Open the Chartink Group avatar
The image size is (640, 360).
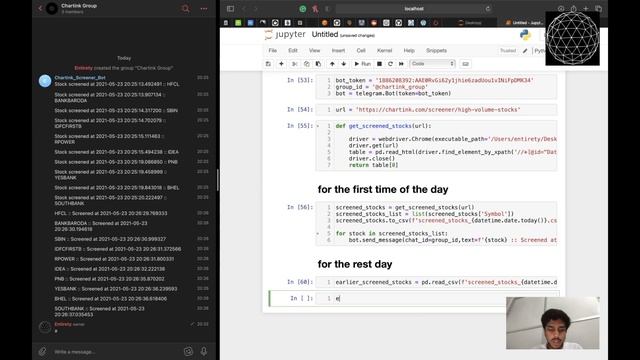(52, 8)
